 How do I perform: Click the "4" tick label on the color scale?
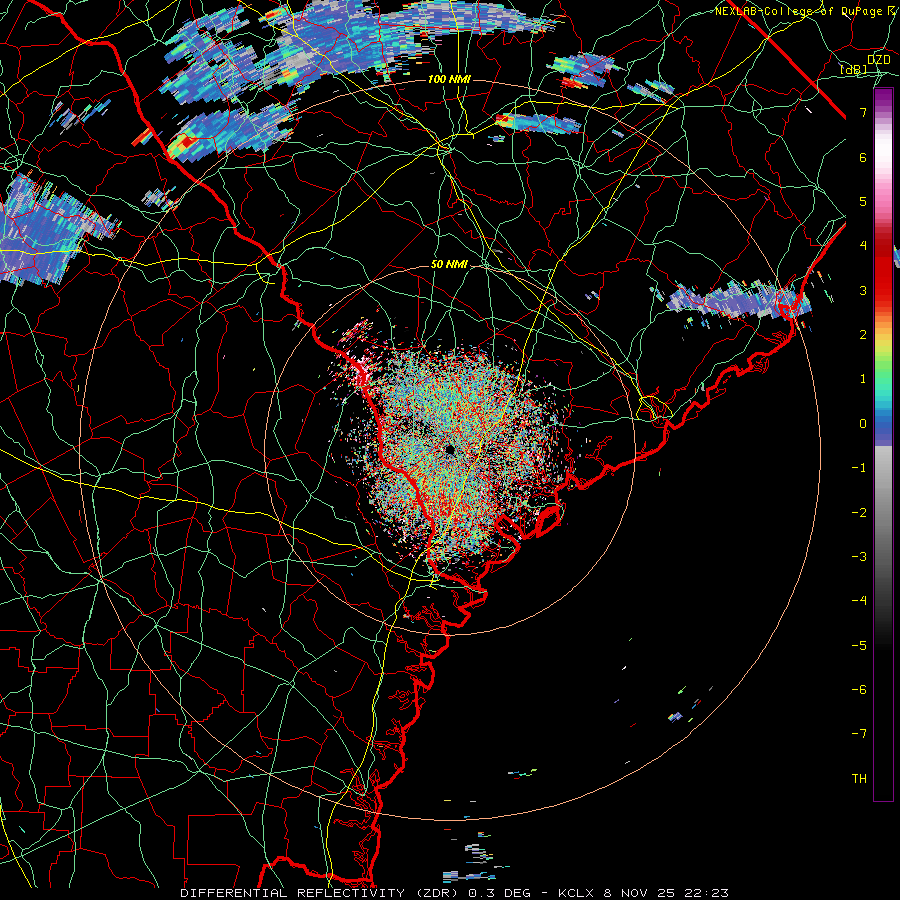(863, 246)
